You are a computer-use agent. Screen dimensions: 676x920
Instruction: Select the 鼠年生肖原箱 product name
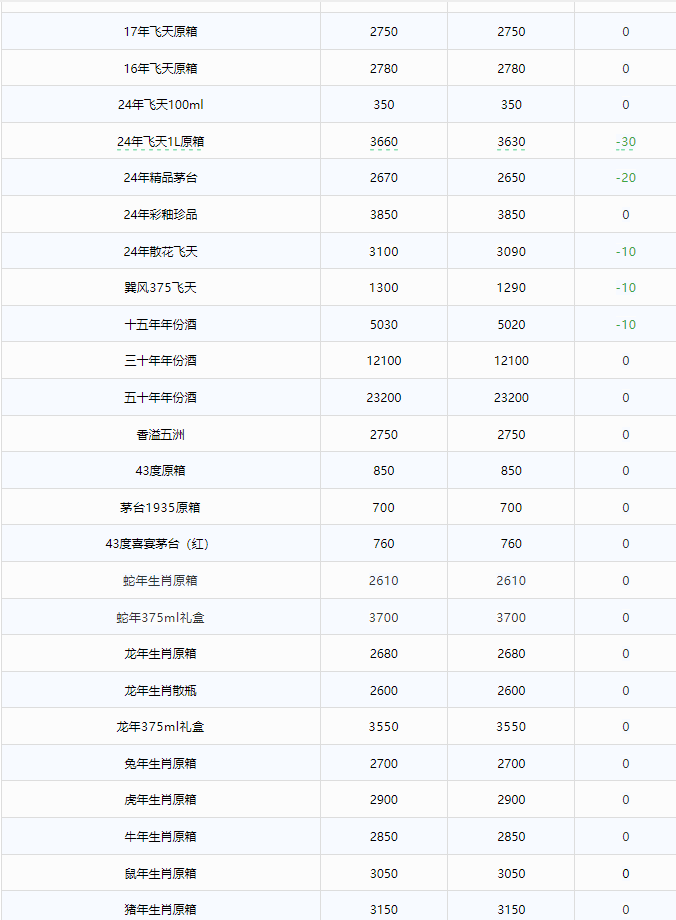pyautogui.click(x=160, y=874)
